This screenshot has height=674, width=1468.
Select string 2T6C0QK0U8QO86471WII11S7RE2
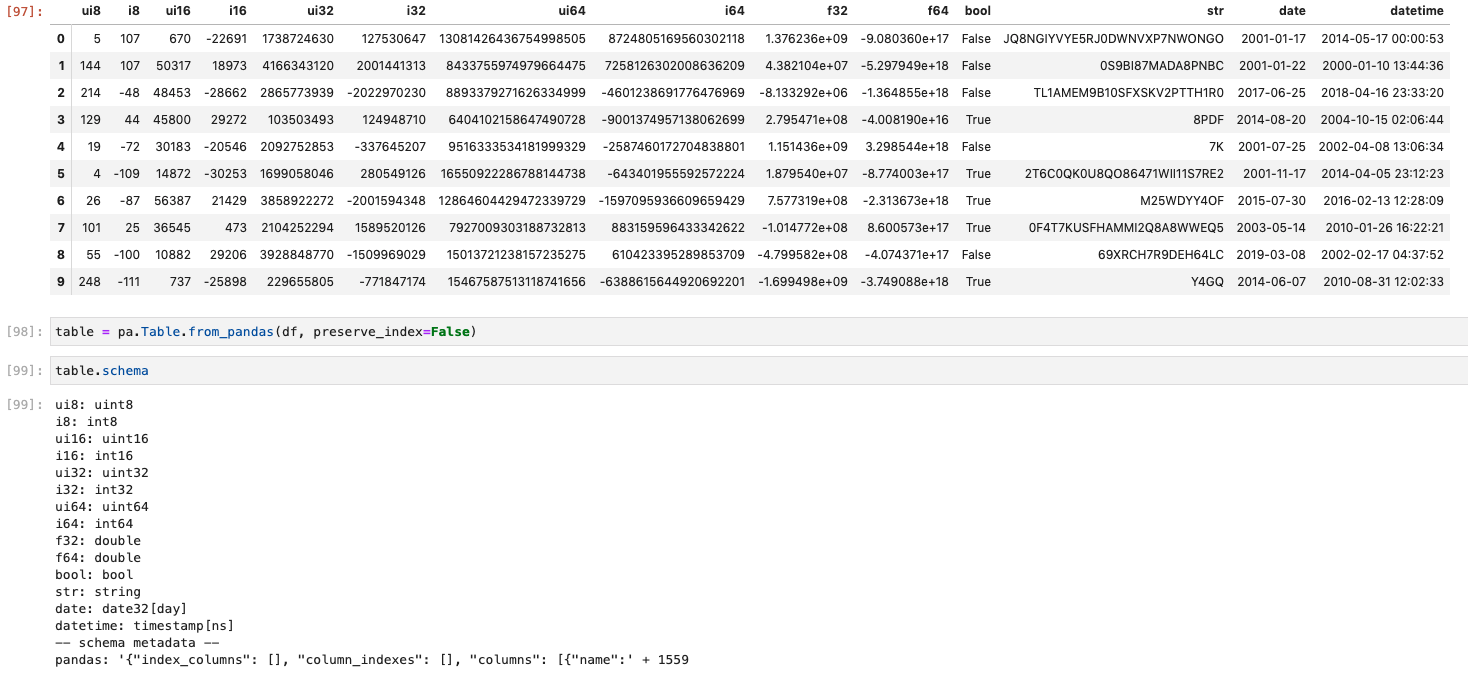click(1124, 173)
